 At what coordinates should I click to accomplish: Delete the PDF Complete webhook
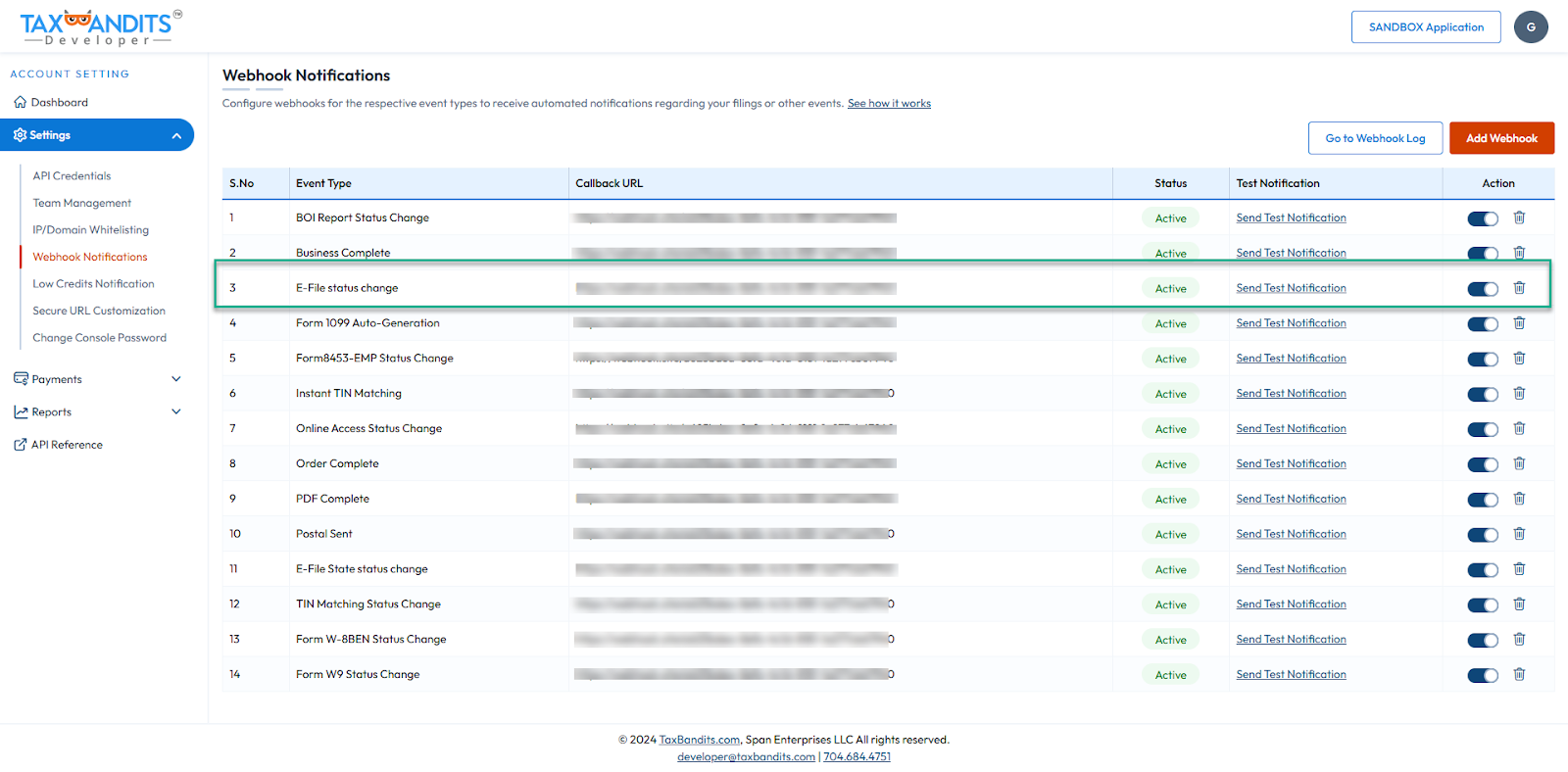1519,500
